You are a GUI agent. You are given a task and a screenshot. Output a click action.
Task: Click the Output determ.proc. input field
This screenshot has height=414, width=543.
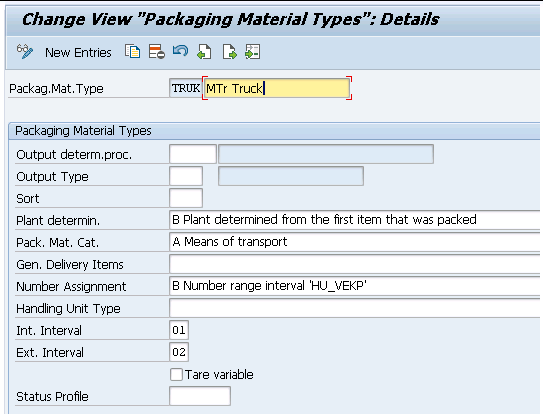coord(193,154)
